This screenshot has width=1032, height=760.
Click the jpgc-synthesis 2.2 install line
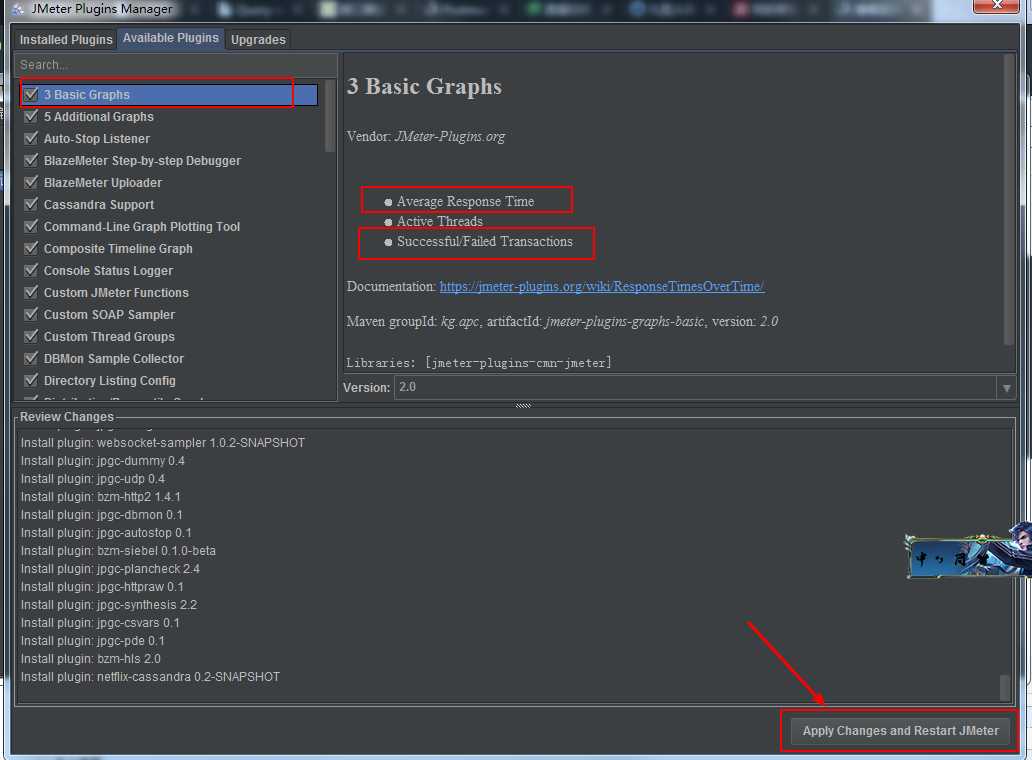[x=109, y=605]
